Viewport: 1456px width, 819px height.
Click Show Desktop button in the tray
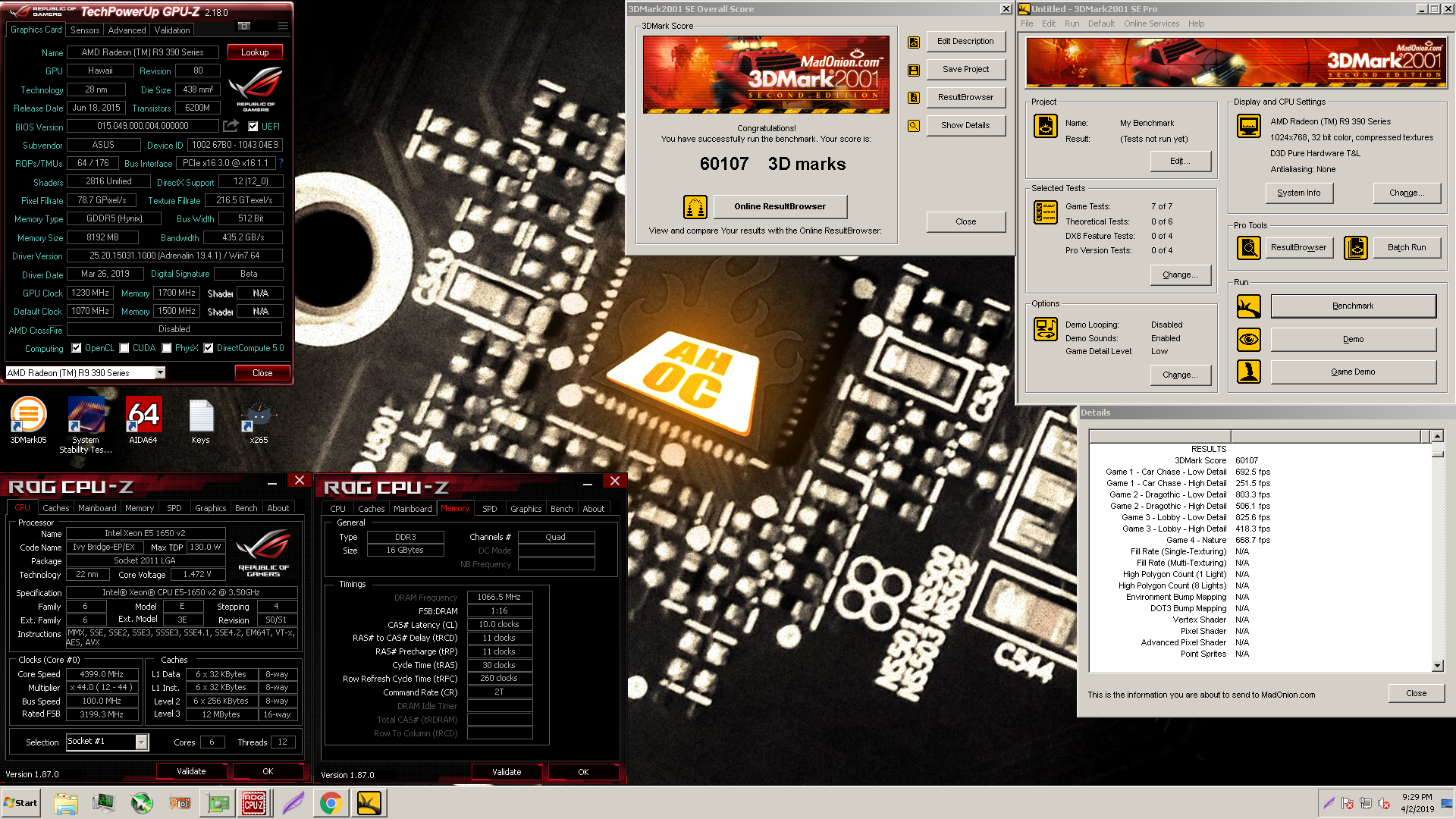[x=1448, y=803]
